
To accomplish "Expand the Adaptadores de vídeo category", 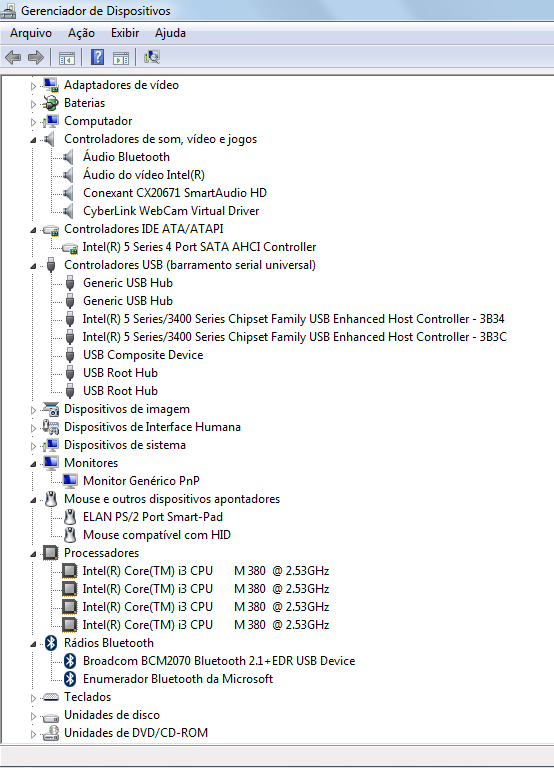I will point(33,86).
